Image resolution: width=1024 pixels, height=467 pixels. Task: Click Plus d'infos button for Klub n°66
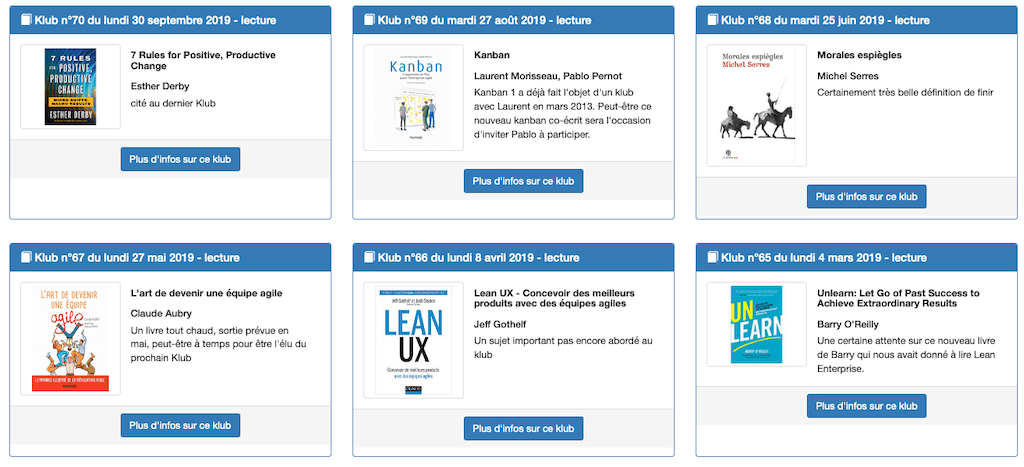point(524,428)
